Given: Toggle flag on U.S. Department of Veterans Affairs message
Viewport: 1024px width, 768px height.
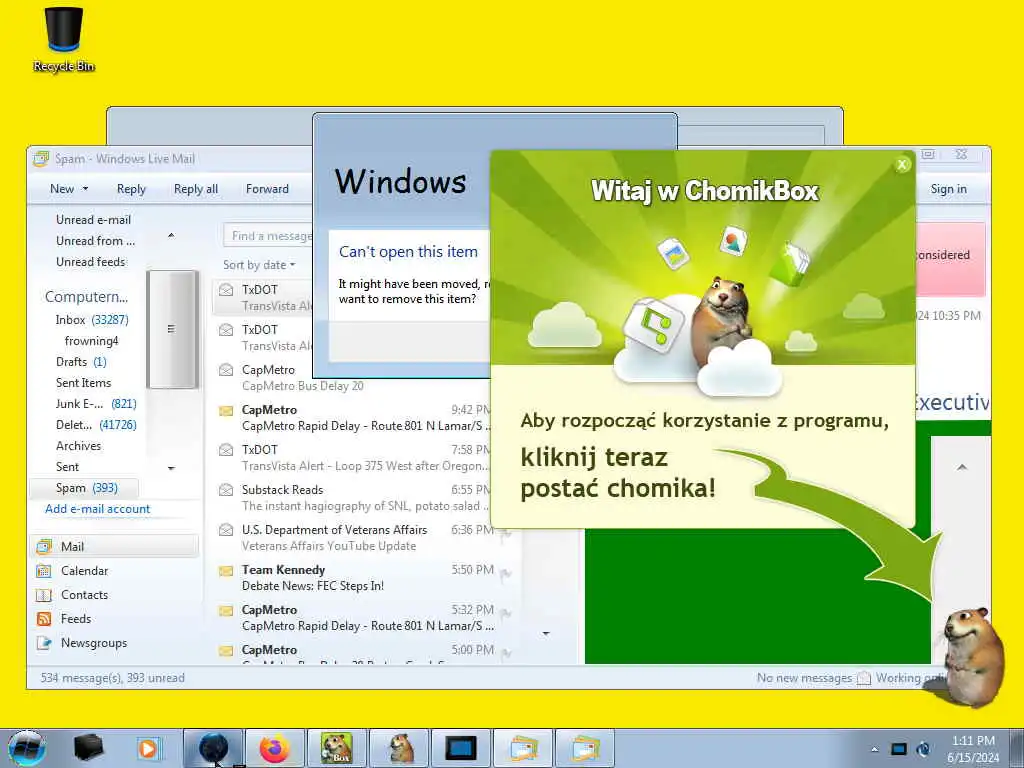Looking at the screenshot, I should pos(505,534).
